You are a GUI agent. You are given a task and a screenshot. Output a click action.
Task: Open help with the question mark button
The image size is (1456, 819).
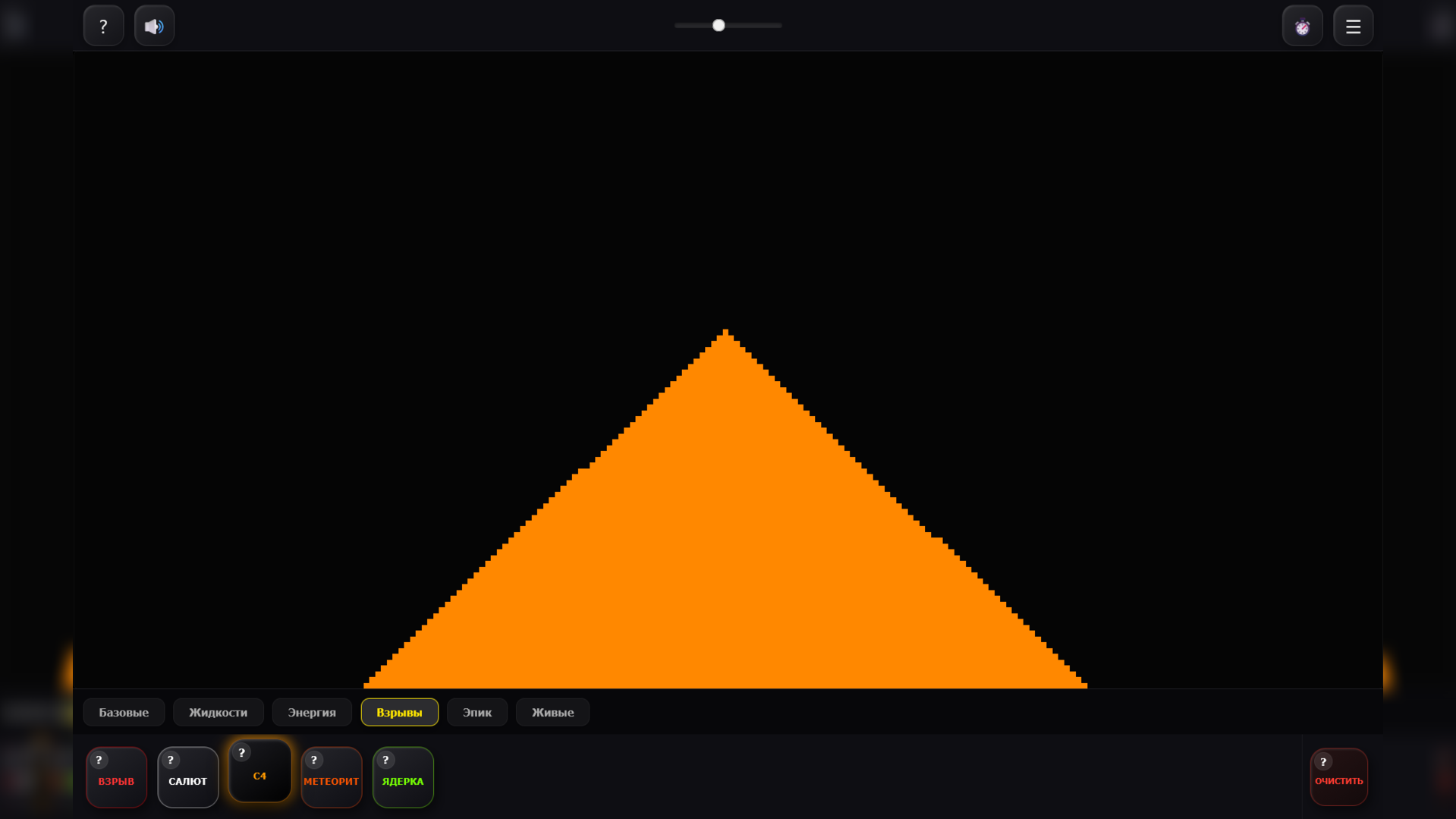click(x=103, y=25)
